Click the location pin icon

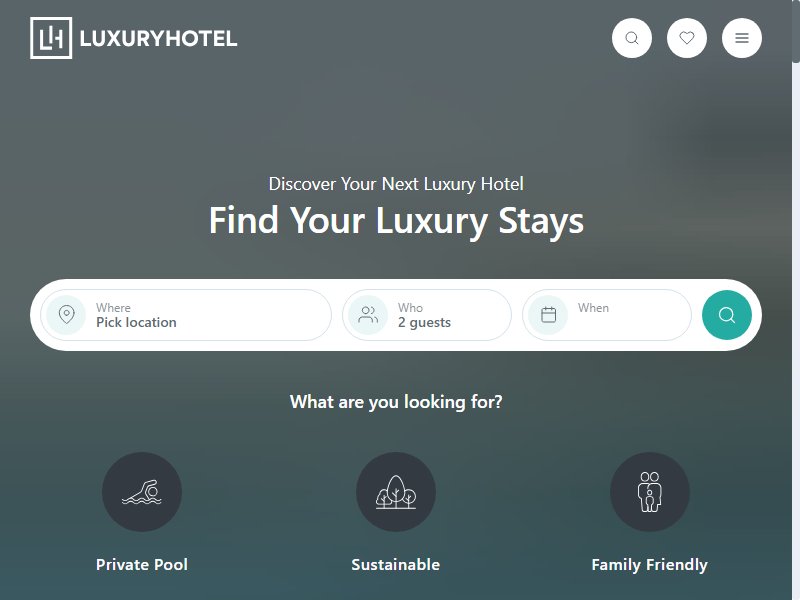click(66, 315)
